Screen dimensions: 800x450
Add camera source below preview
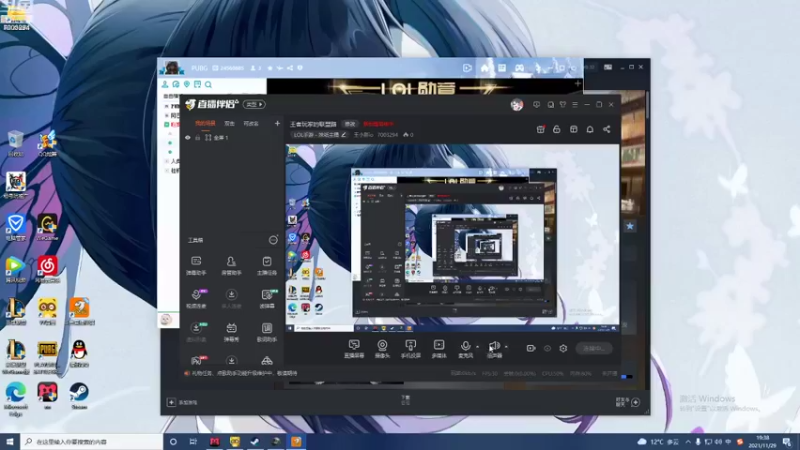point(382,349)
